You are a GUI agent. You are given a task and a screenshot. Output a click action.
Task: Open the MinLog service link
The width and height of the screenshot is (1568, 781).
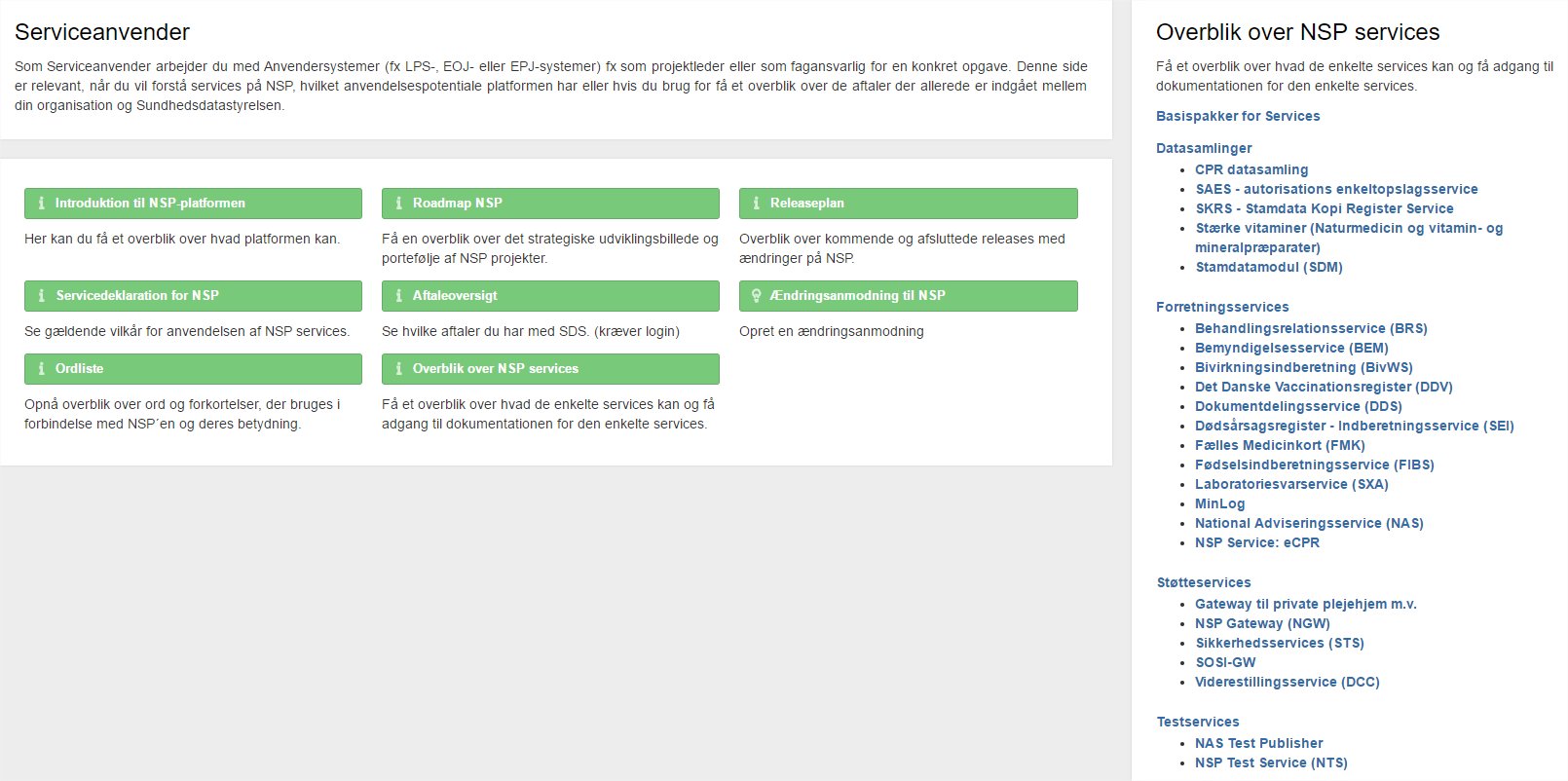[1219, 503]
